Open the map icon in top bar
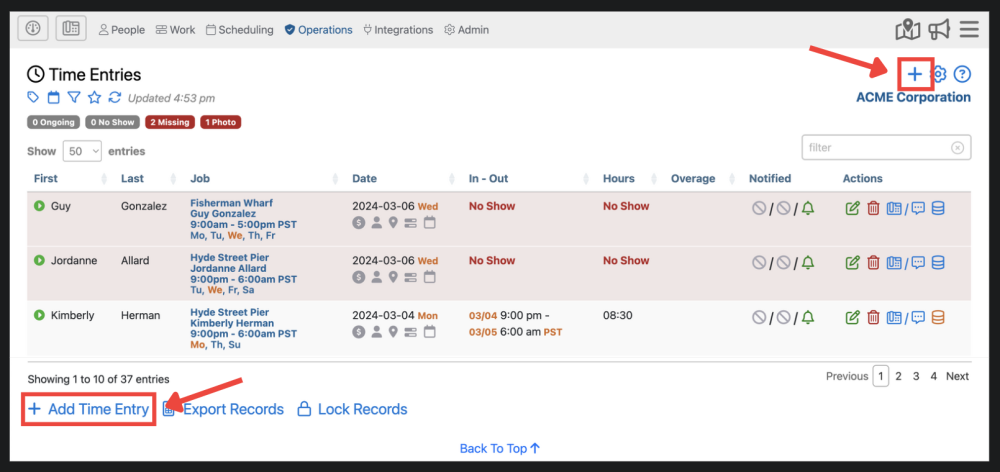 click(x=907, y=29)
